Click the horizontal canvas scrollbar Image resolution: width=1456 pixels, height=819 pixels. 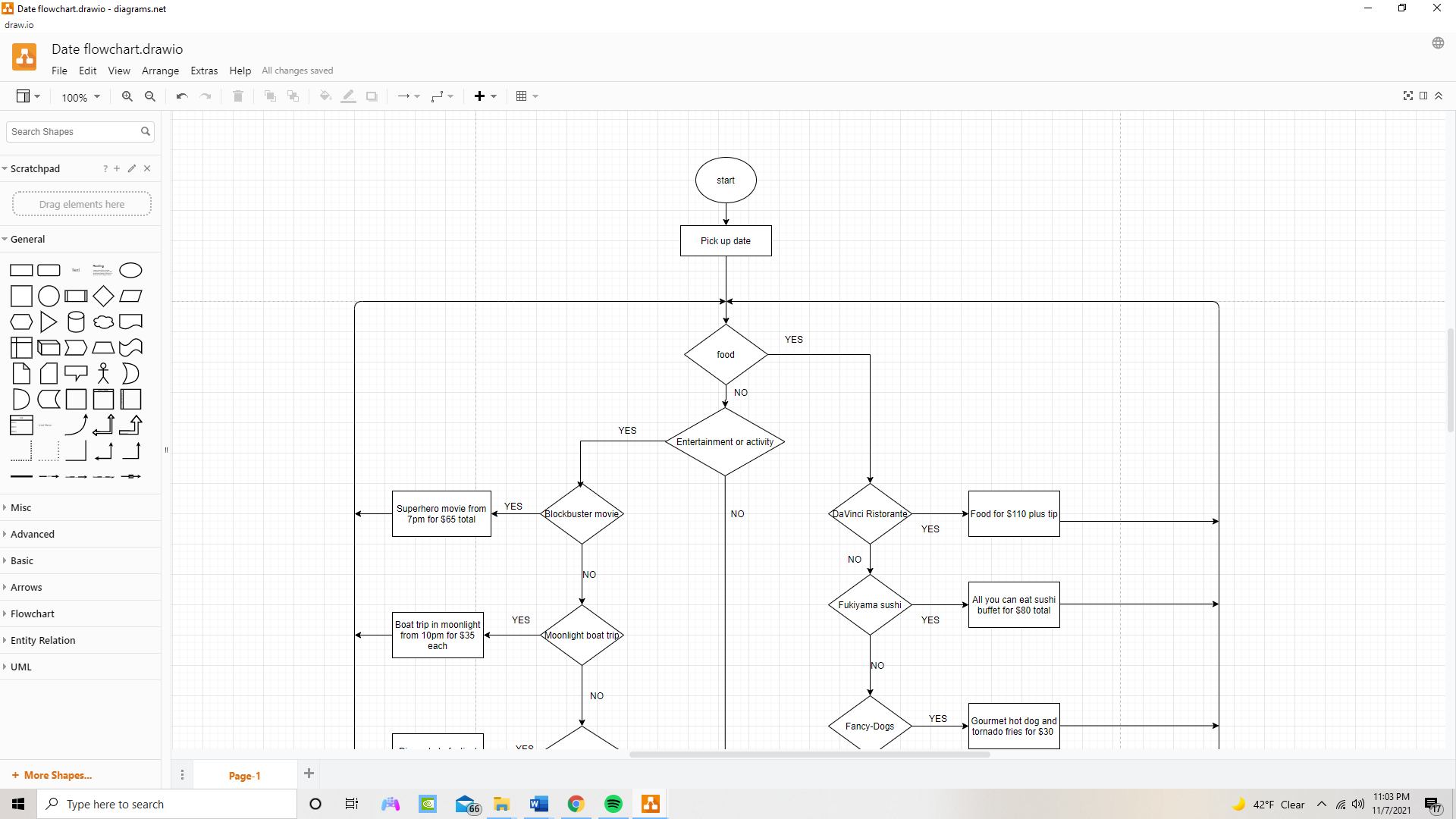pos(809,755)
